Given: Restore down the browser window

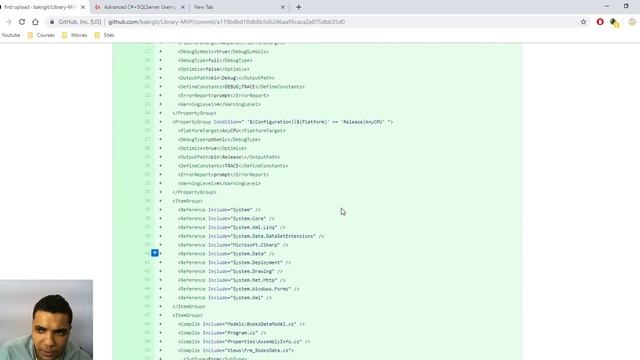Looking at the screenshot, I should point(626,6).
